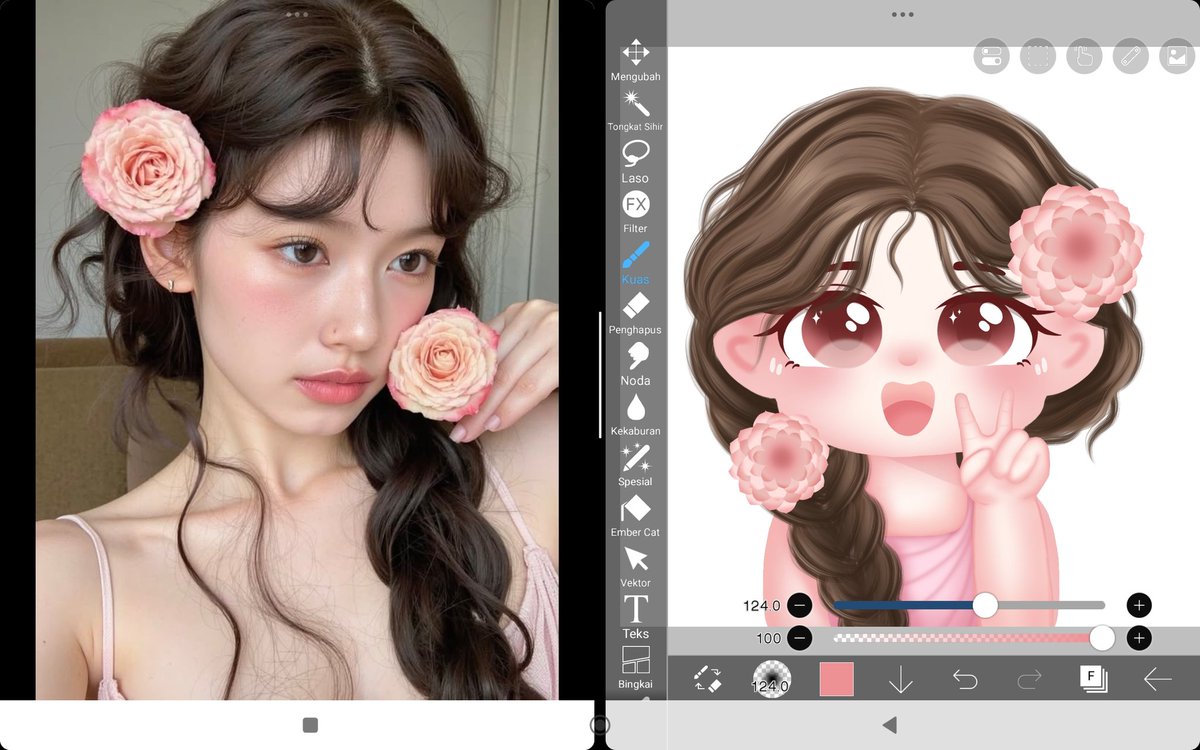Tap the Android home circle button
The height and width of the screenshot is (750, 1200).
click(x=600, y=725)
